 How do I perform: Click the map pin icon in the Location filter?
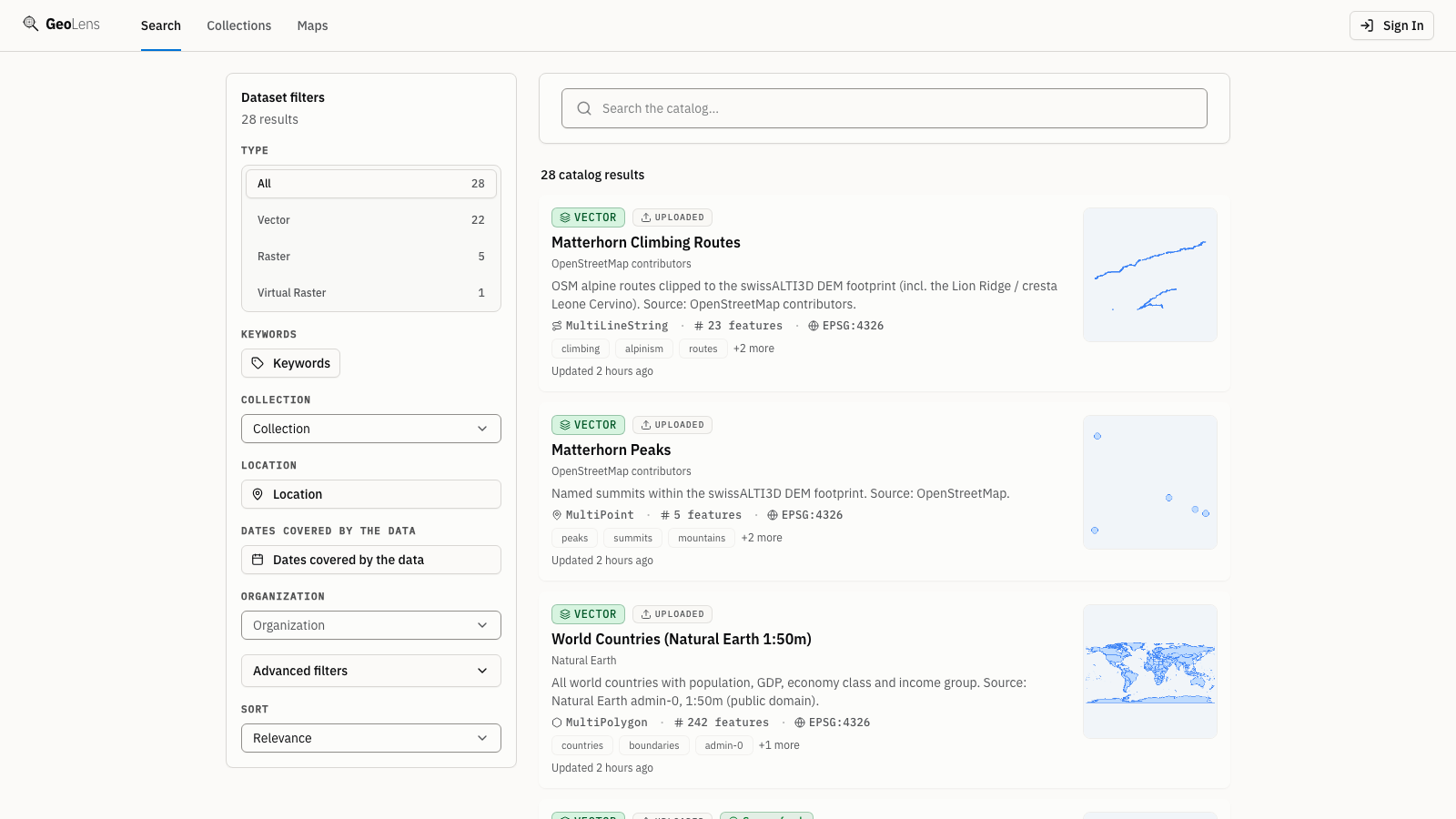click(x=258, y=494)
